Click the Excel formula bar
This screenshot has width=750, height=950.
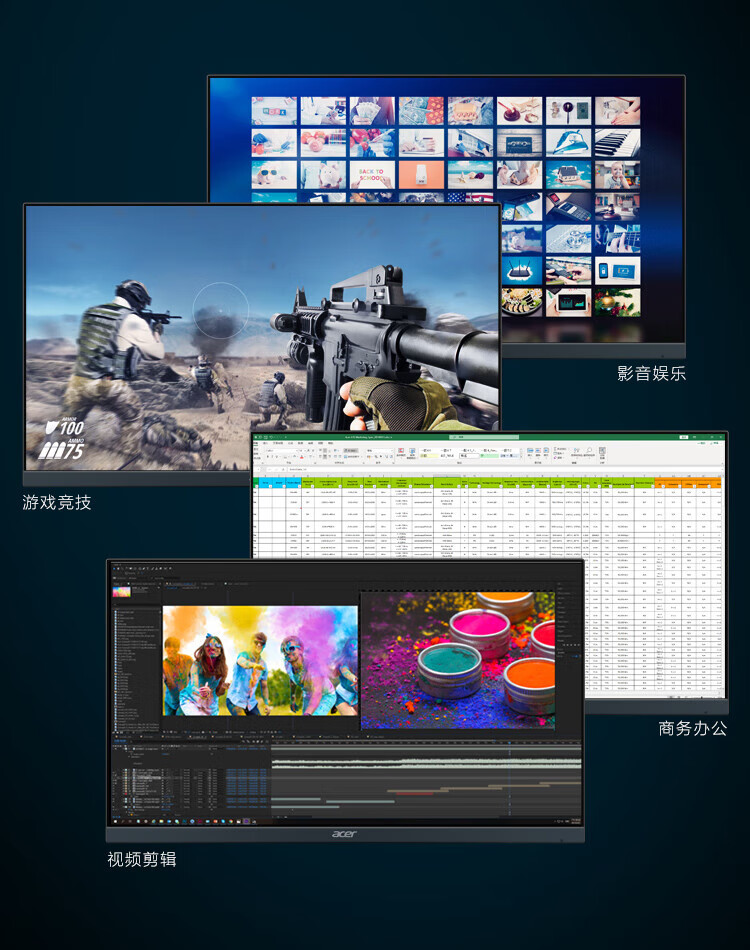click(503, 470)
